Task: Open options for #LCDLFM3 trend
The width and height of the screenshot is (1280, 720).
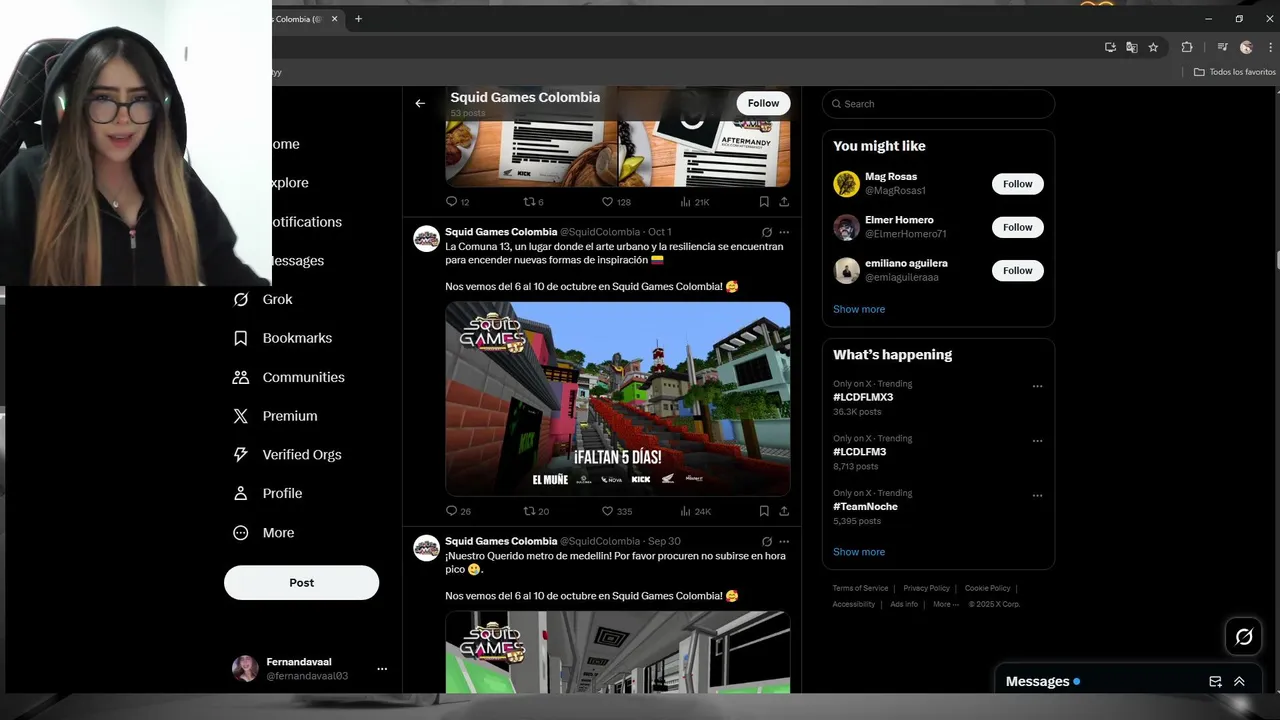Action: [x=1037, y=441]
